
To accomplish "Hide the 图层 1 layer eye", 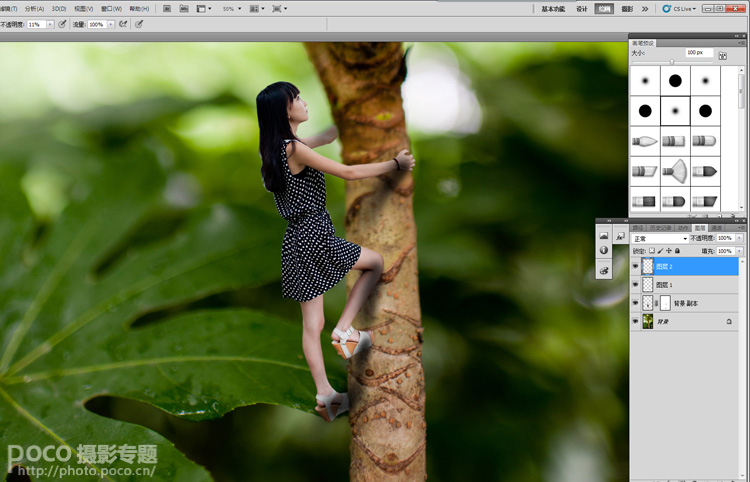I will (635, 285).
